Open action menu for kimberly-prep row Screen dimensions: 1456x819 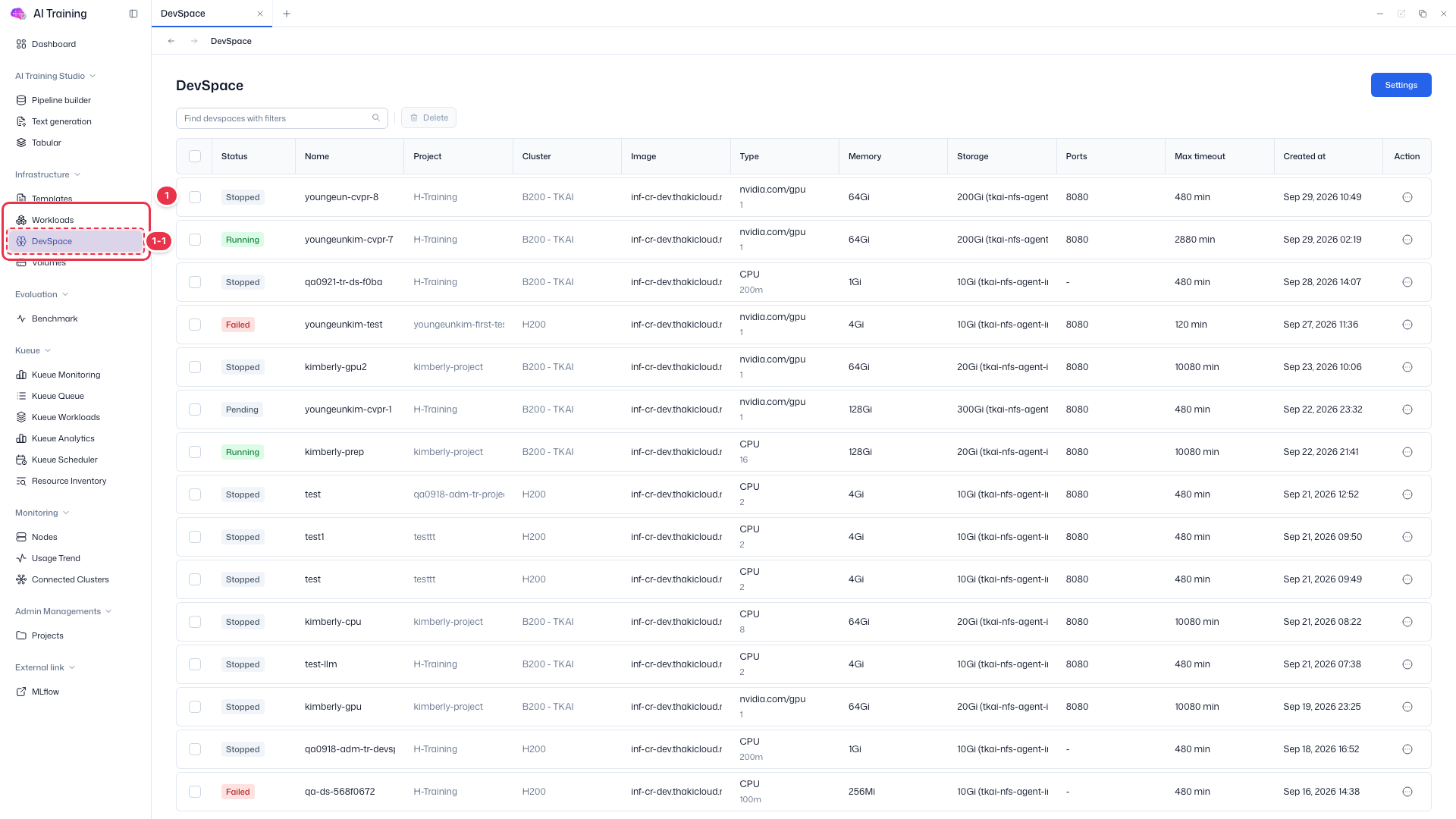[1407, 452]
